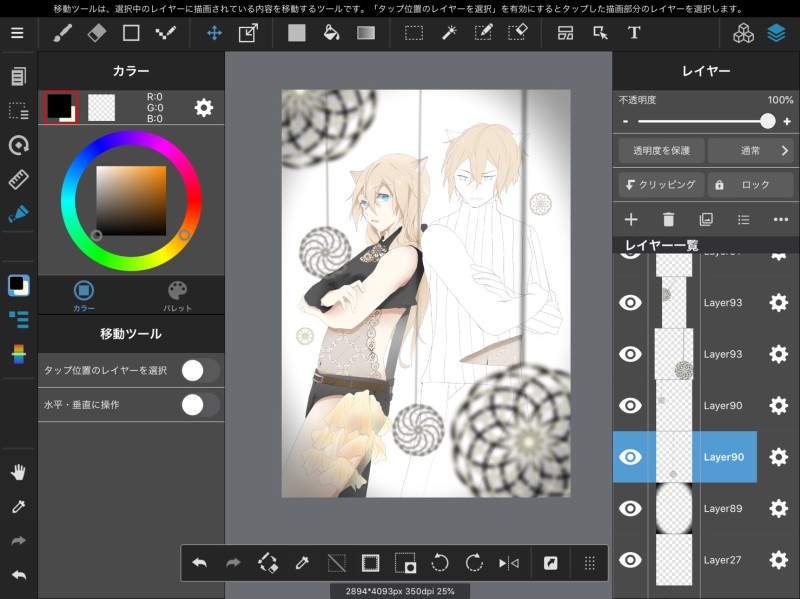This screenshot has height=599, width=800.
Task: Rotate canvas clockwise
Action: [x=474, y=563]
